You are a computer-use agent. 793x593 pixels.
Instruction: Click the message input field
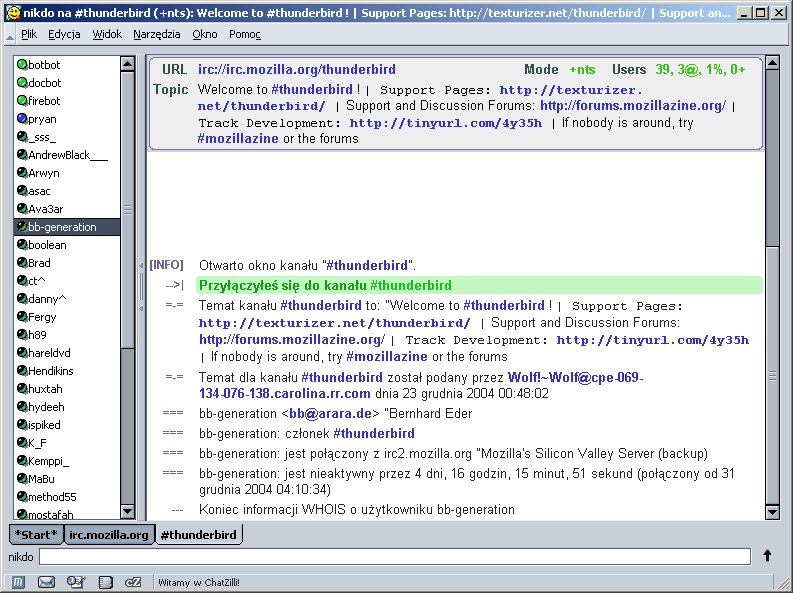coord(395,556)
